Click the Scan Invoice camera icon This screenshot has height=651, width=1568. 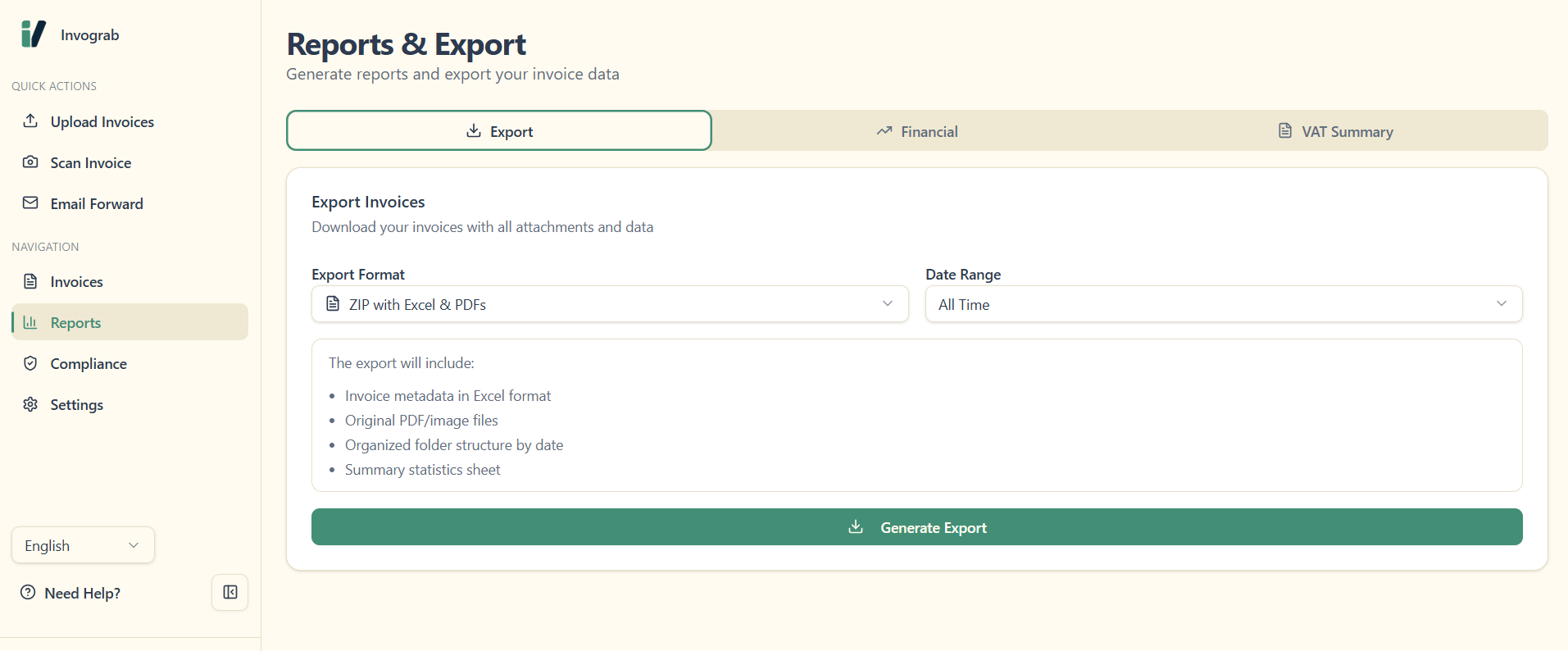(x=30, y=162)
